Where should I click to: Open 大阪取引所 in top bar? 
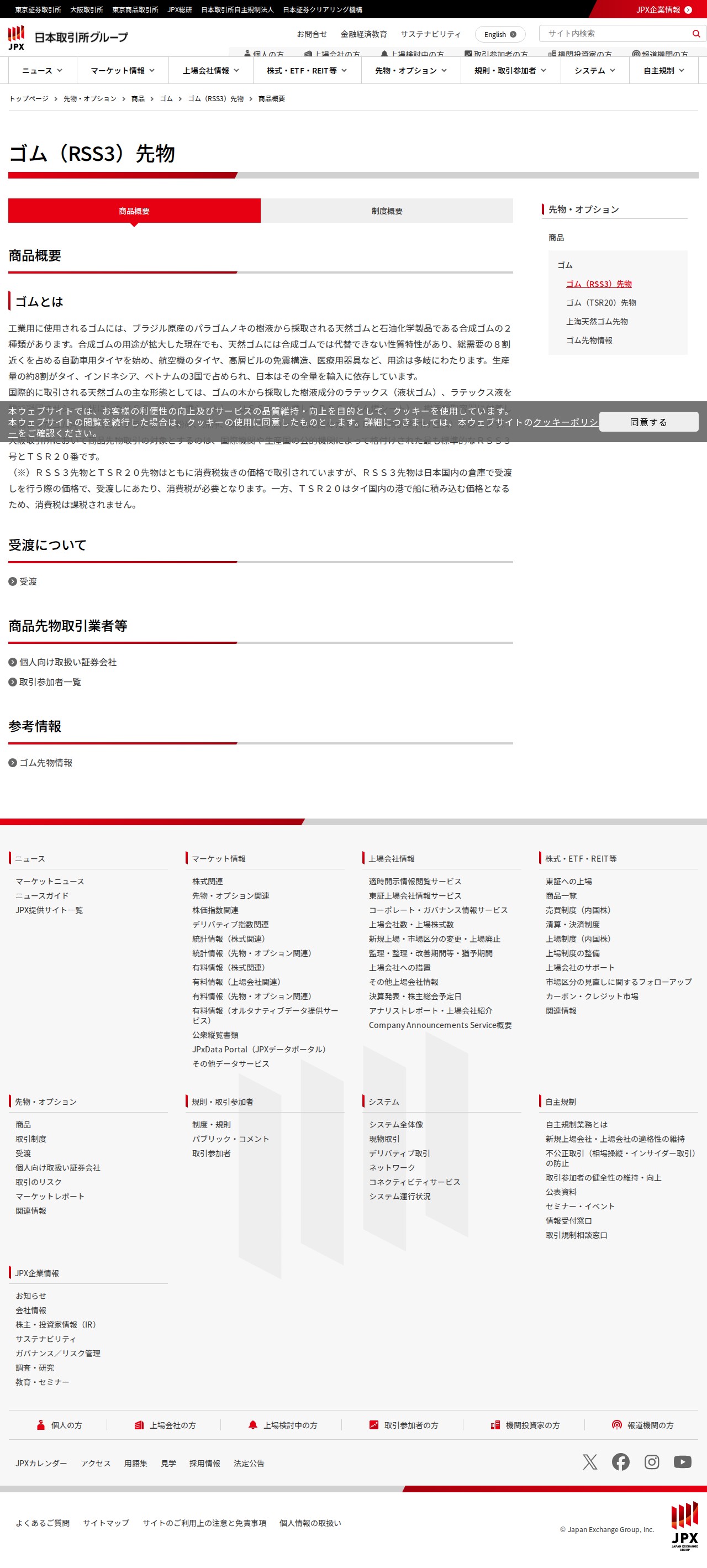click(86, 10)
